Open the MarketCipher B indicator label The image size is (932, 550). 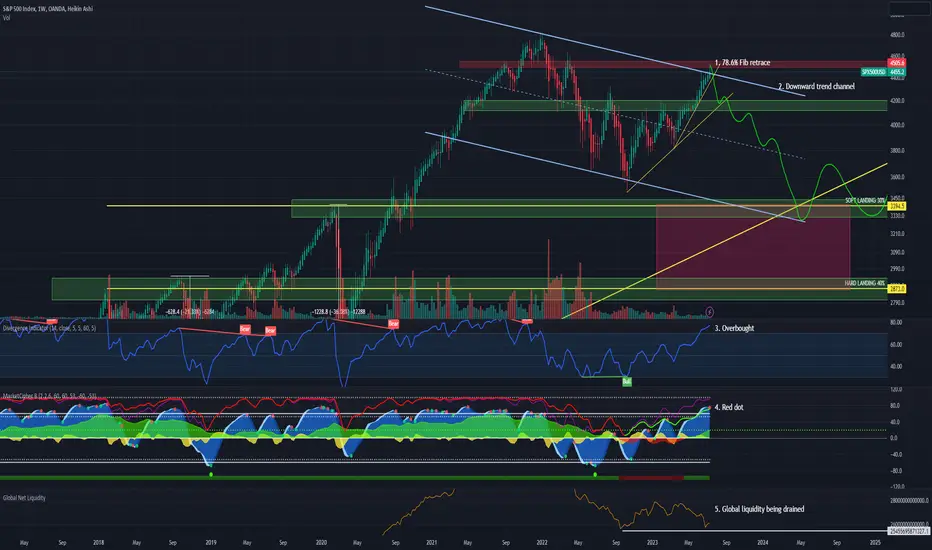click(x=49, y=395)
